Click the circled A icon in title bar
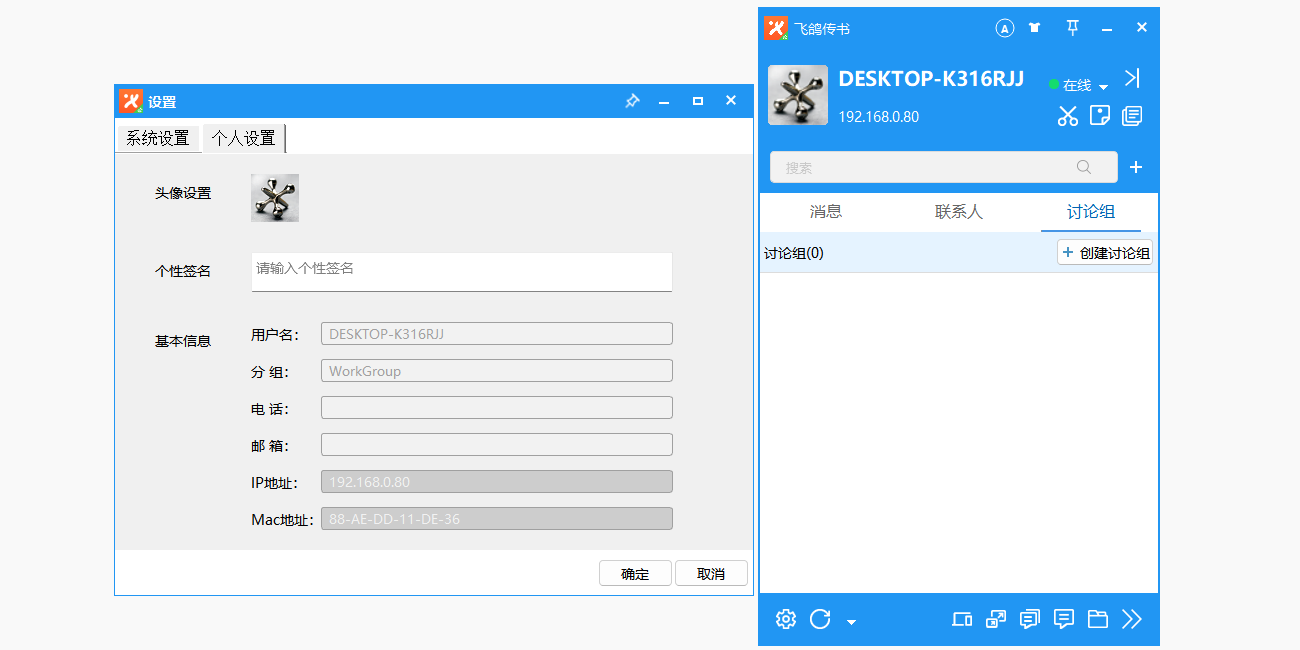This screenshot has width=1300, height=650. tap(1005, 28)
